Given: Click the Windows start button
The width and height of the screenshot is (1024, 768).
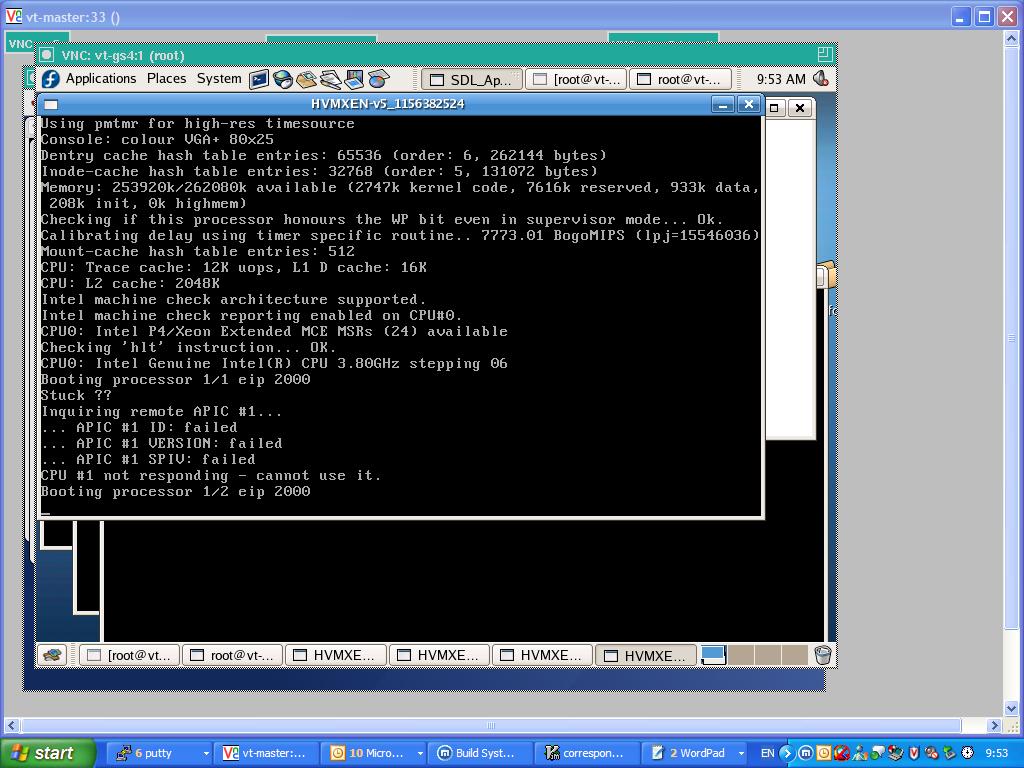Looking at the screenshot, I should [48, 753].
